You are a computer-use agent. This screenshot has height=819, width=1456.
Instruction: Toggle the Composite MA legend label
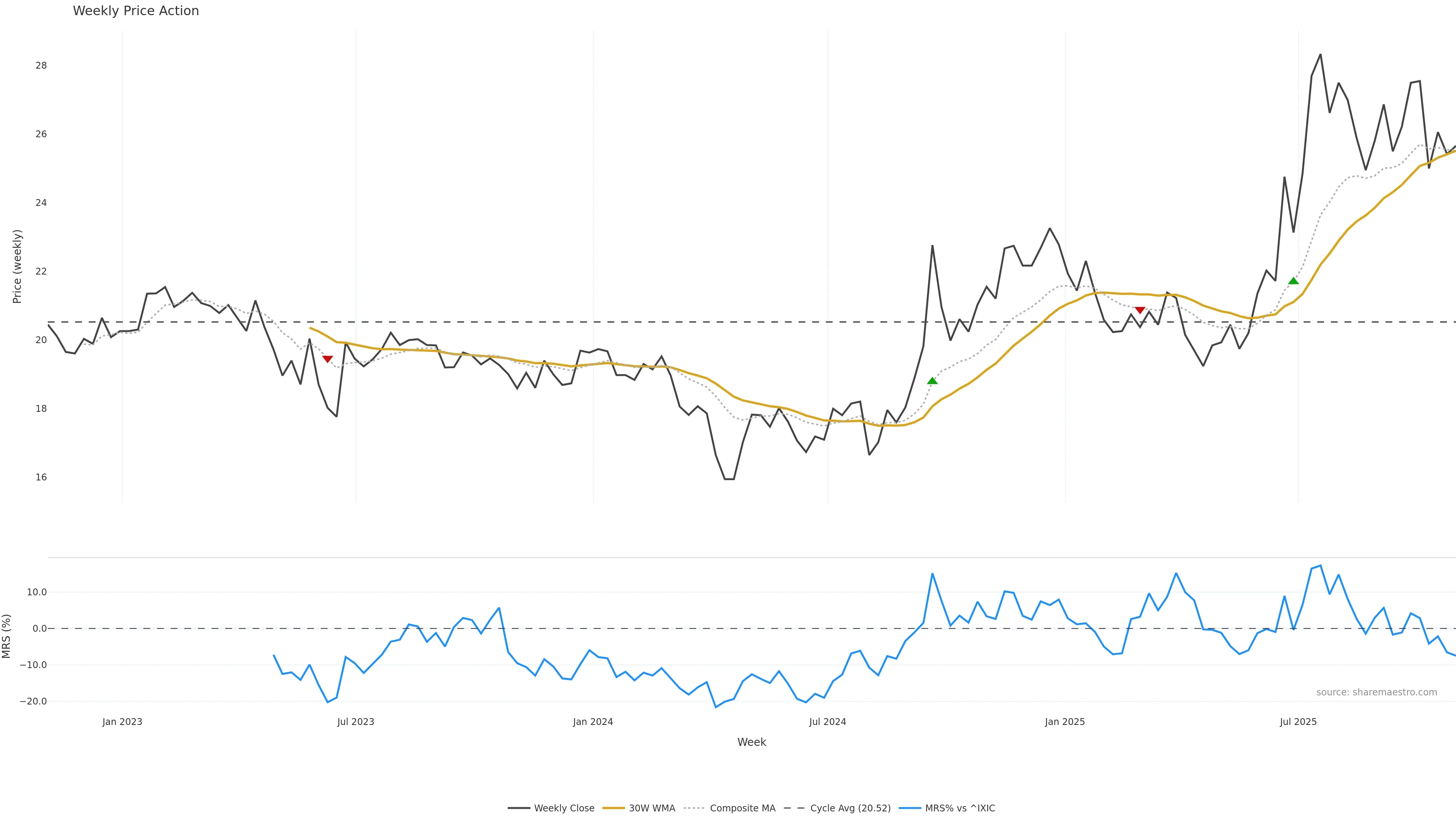tap(742, 808)
